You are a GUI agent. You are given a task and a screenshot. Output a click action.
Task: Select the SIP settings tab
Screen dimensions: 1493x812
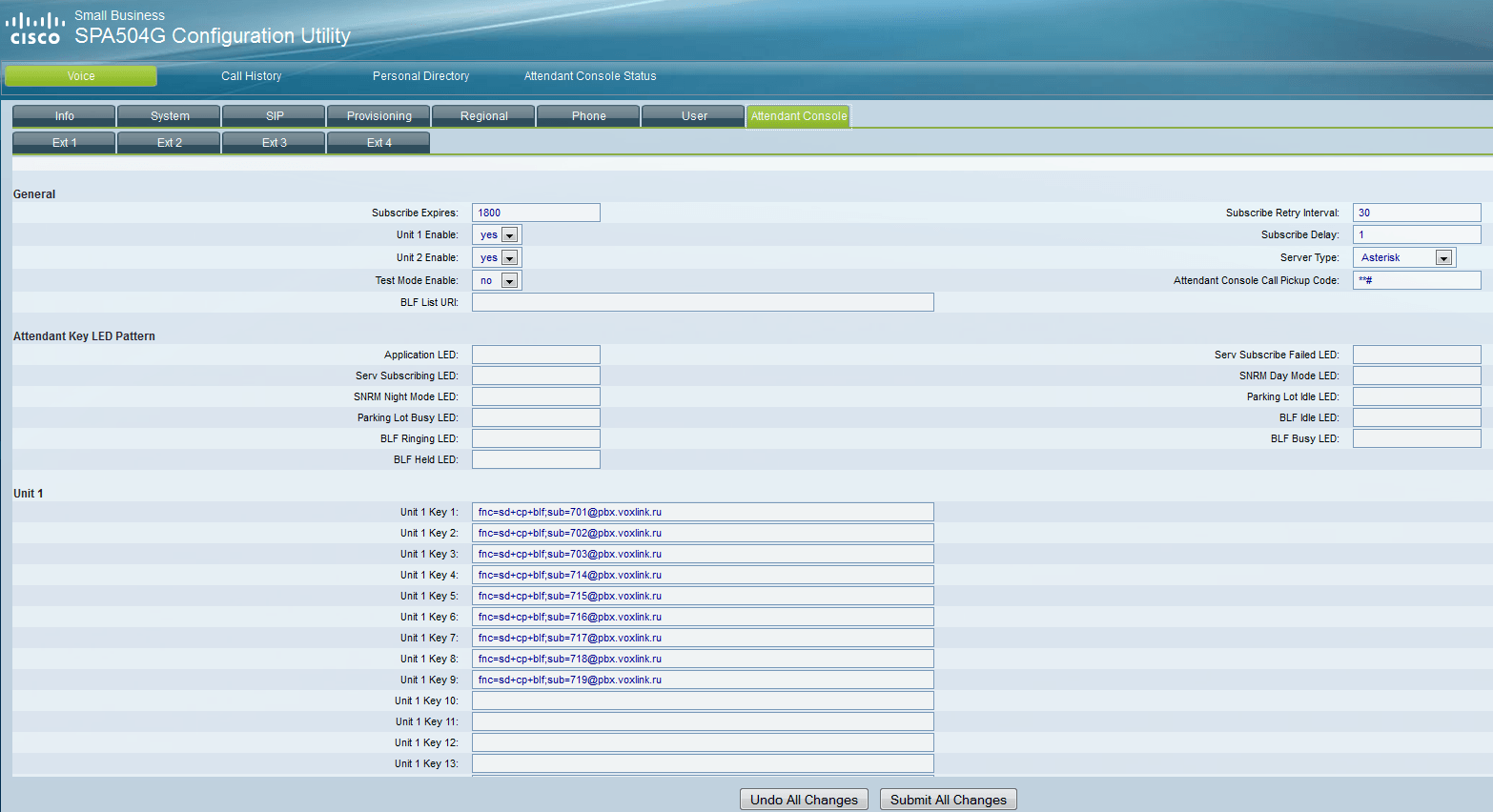[x=275, y=116]
